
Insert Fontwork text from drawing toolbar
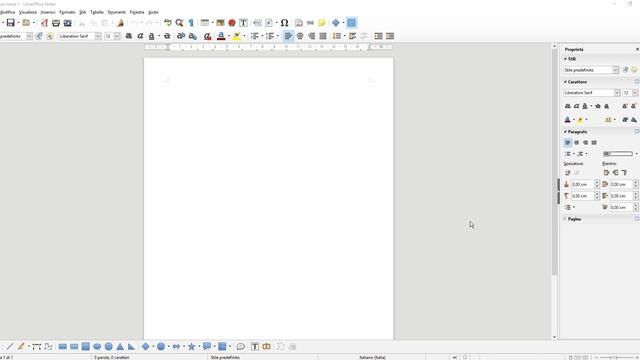pyautogui.click(x=267, y=347)
